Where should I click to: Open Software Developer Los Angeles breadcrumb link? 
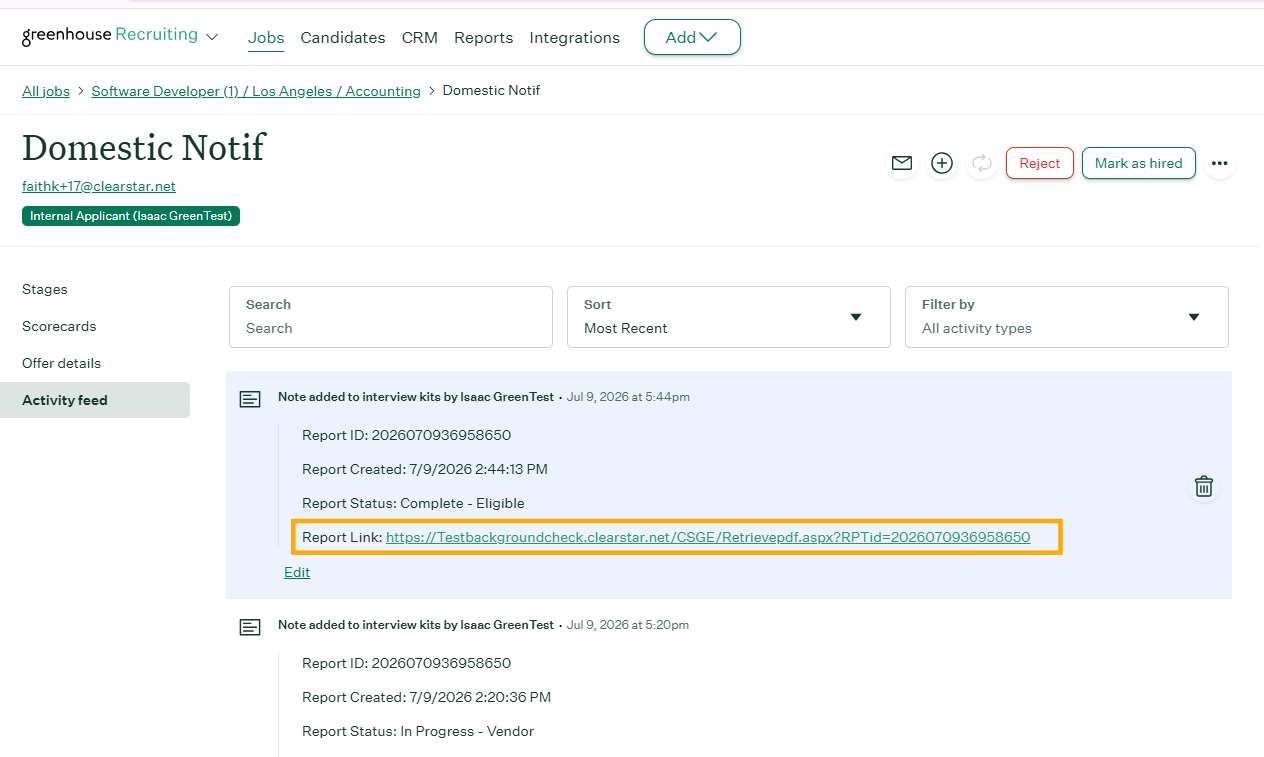click(256, 91)
